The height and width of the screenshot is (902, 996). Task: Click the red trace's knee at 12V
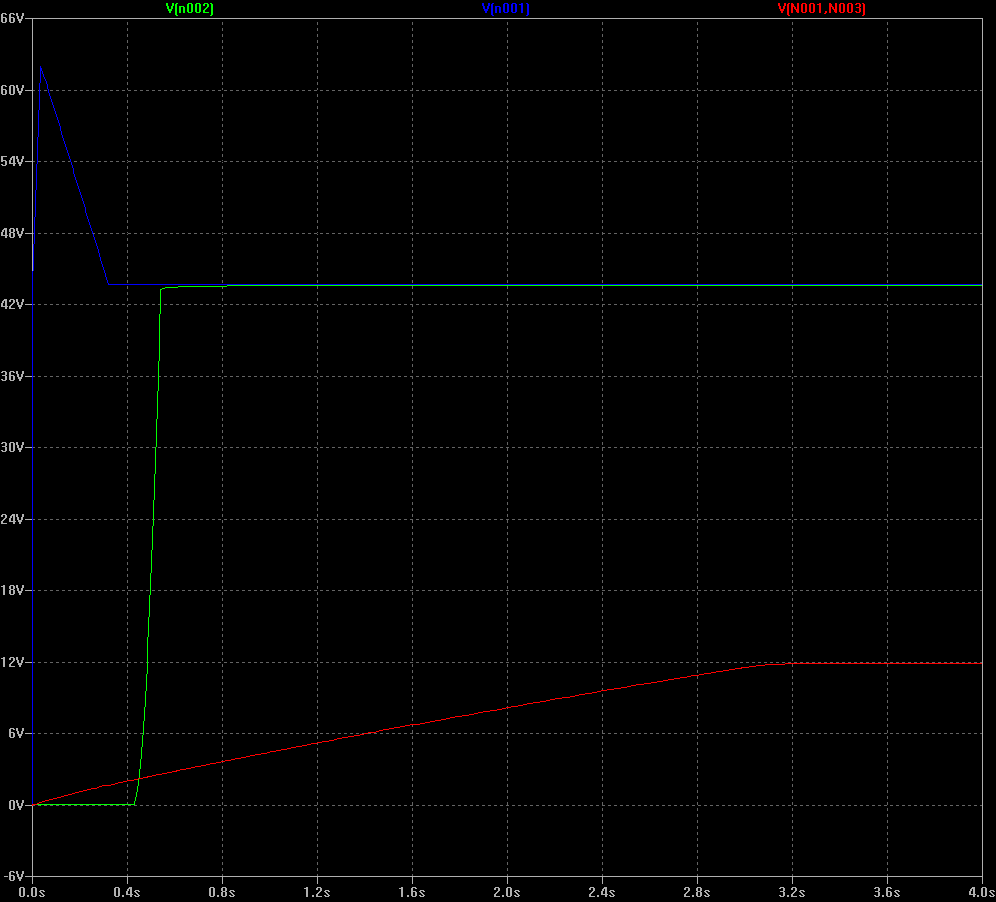(769, 664)
